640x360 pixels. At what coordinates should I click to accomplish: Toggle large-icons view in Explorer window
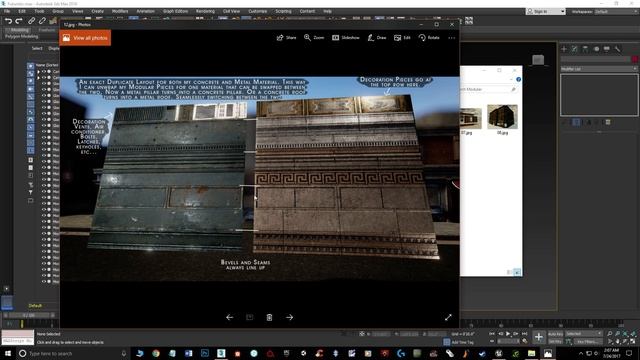coord(517,272)
